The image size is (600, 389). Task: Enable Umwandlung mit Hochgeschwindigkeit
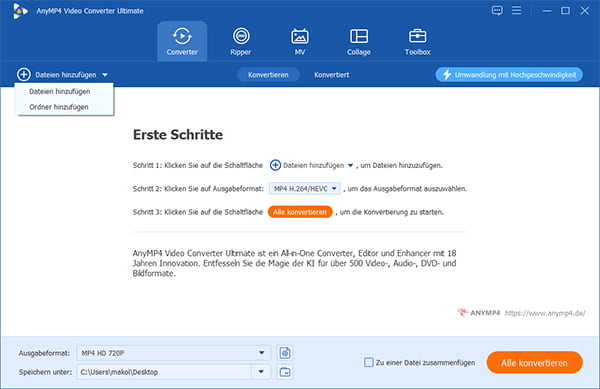tap(509, 75)
